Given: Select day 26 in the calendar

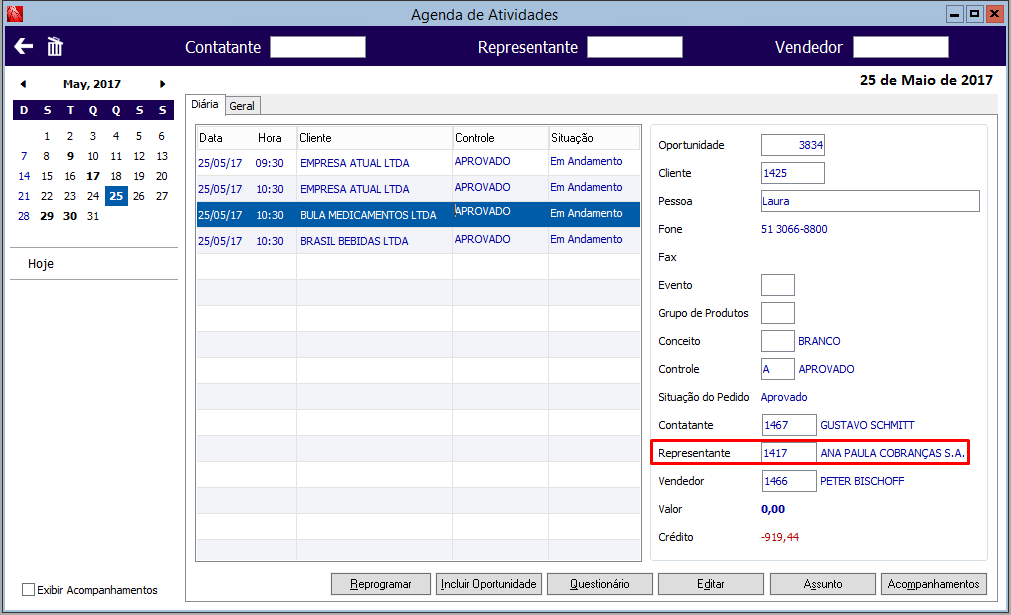Looking at the screenshot, I should [x=139, y=196].
